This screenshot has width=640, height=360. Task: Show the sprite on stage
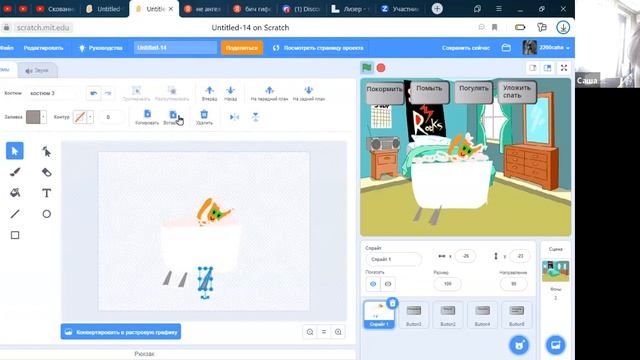tap(373, 284)
